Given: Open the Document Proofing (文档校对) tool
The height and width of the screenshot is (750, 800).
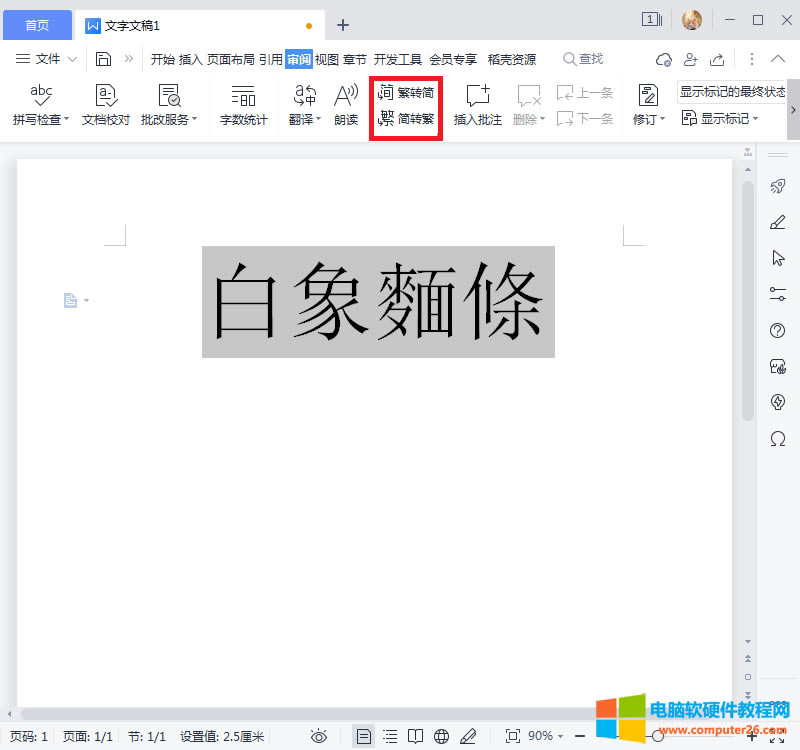Looking at the screenshot, I should (x=103, y=105).
